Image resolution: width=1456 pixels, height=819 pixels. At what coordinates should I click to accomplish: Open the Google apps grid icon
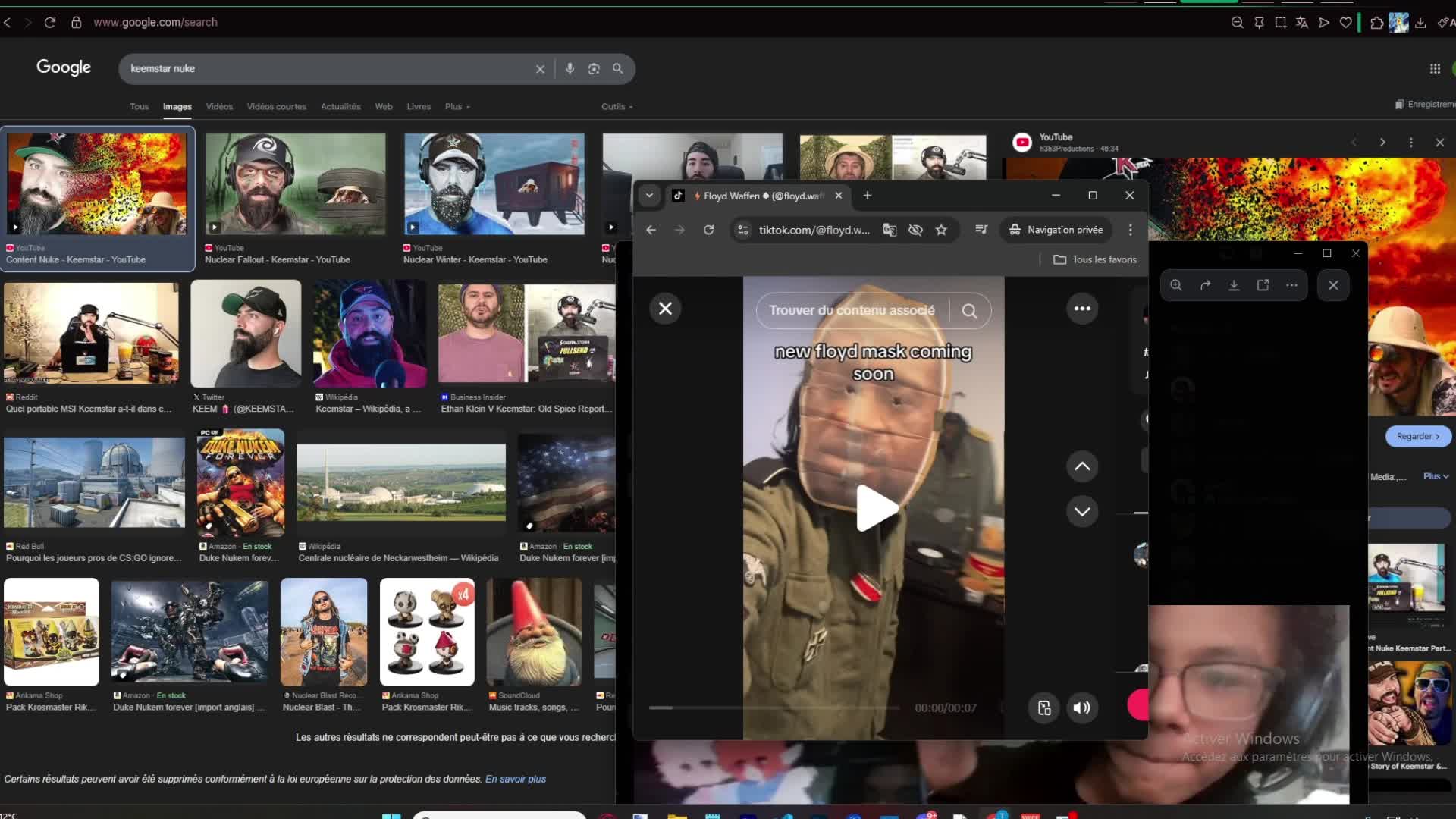1435,69
